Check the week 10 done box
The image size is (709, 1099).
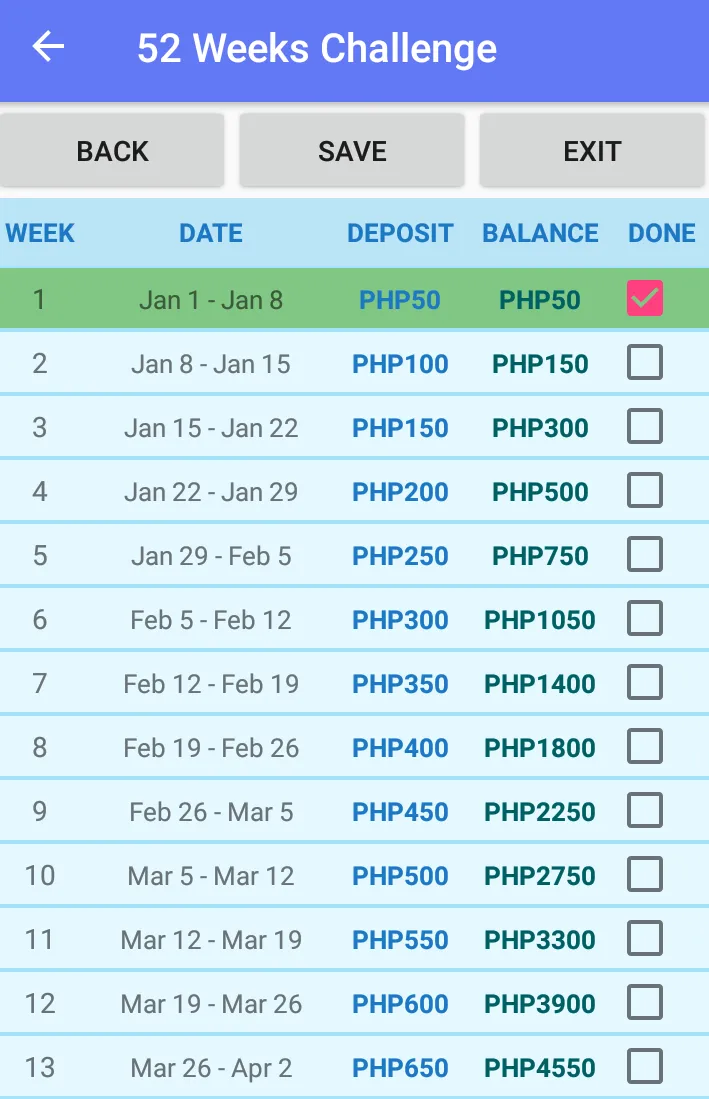click(x=645, y=875)
